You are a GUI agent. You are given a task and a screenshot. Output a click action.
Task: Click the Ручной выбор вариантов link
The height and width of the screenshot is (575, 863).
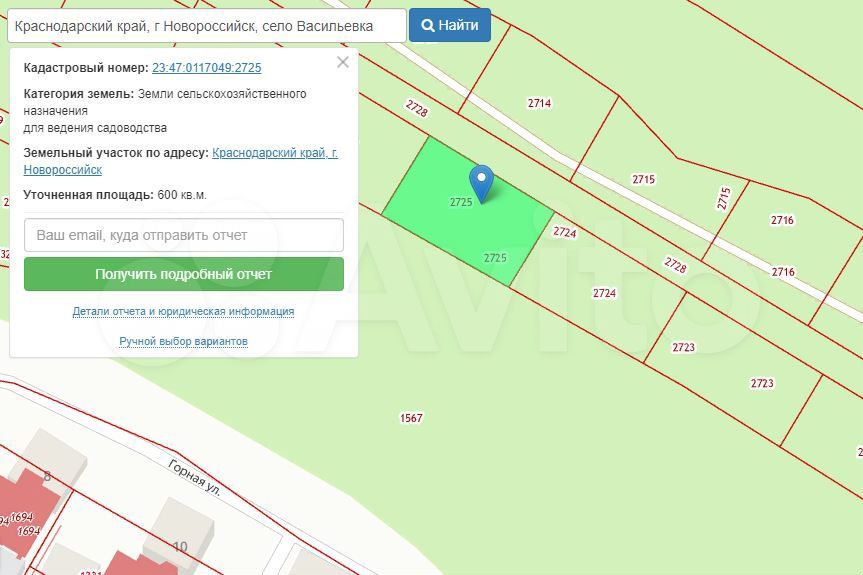pos(183,341)
